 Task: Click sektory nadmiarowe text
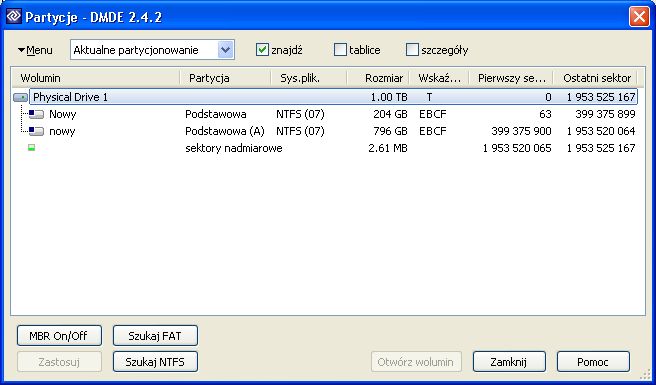pos(234,148)
